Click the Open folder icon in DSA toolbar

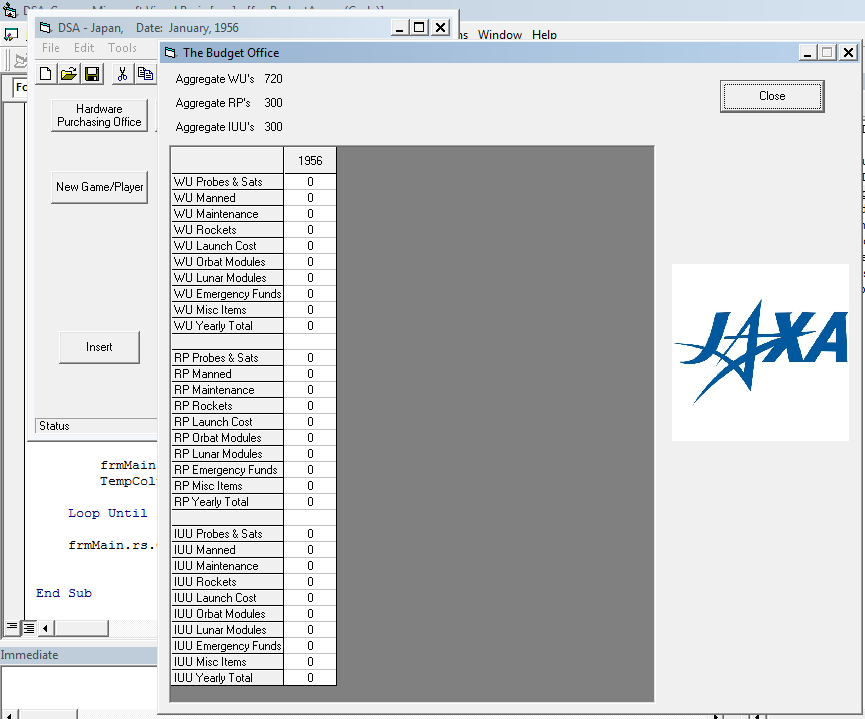pos(69,74)
